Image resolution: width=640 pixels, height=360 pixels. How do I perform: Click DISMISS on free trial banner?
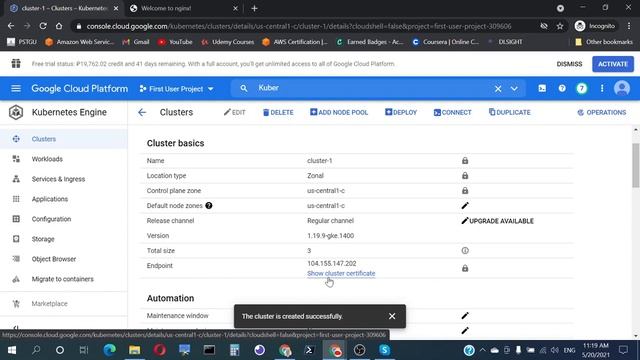[x=569, y=64]
